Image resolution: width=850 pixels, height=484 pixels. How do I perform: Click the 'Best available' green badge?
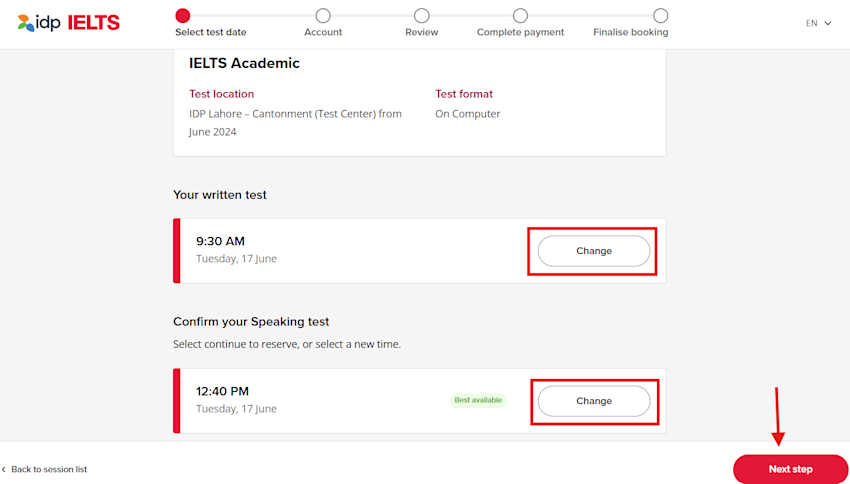(478, 400)
